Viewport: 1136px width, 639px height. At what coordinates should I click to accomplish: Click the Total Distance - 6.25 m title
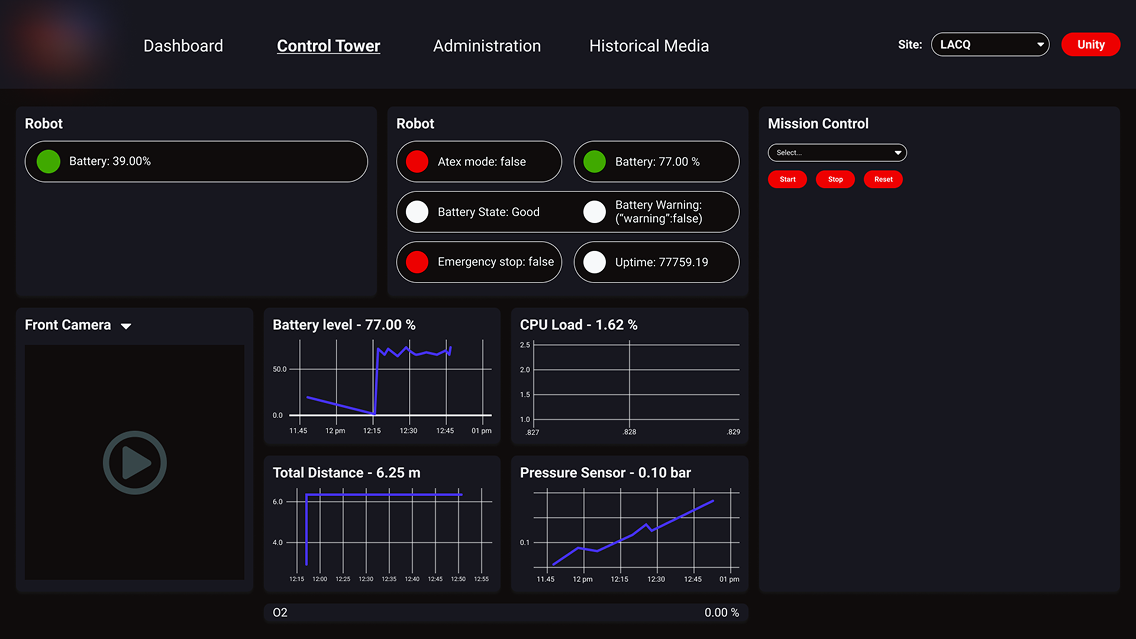(x=346, y=472)
